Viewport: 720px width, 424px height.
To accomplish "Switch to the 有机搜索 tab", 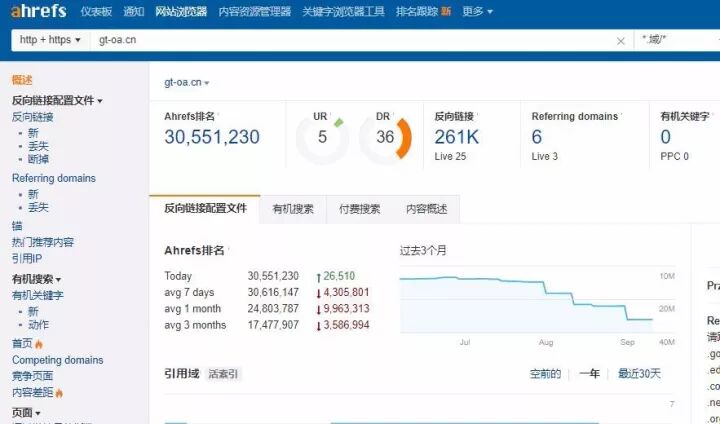I will pyautogui.click(x=293, y=209).
